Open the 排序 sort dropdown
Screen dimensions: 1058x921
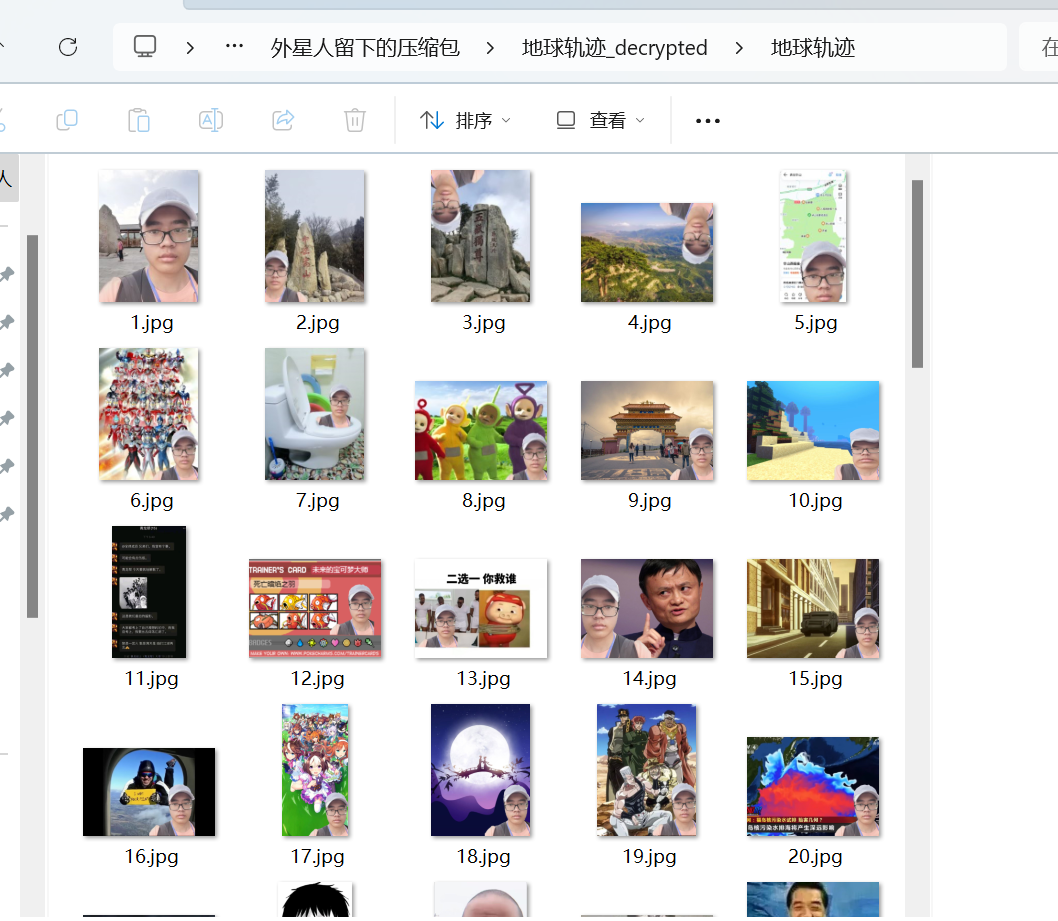point(466,121)
